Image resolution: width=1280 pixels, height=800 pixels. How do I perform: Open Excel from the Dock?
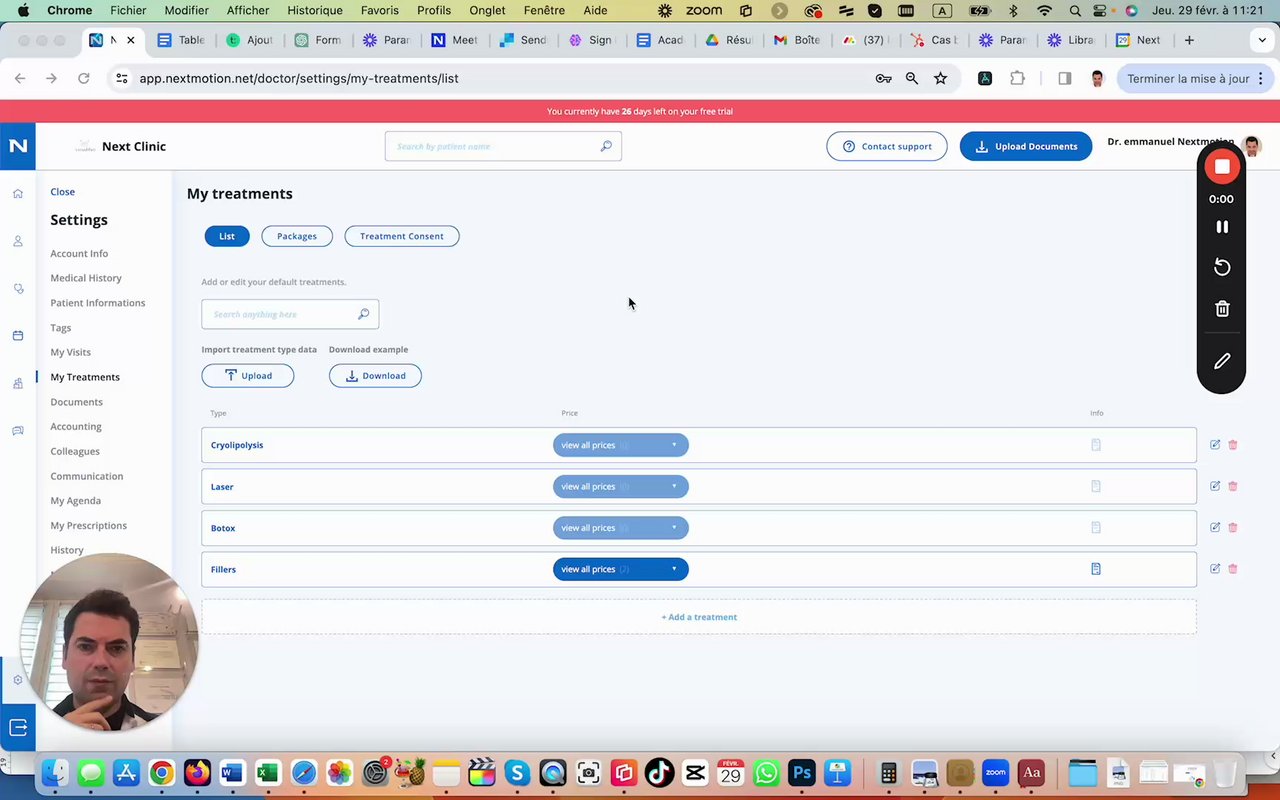[x=267, y=773]
